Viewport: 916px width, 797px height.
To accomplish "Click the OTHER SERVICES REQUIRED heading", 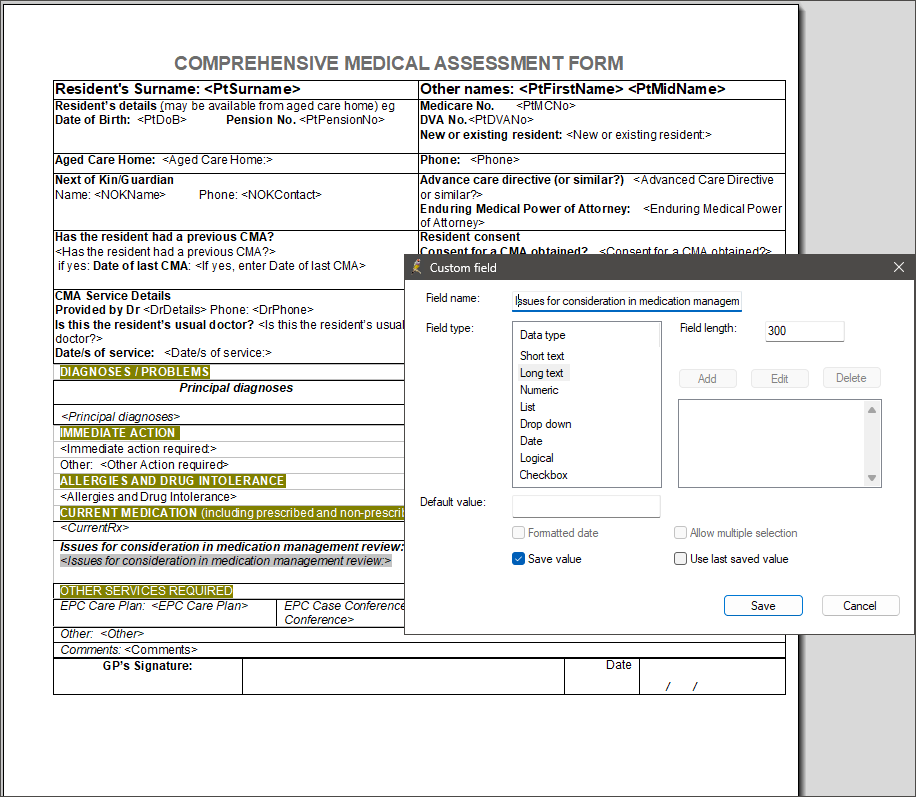I will 146,591.
